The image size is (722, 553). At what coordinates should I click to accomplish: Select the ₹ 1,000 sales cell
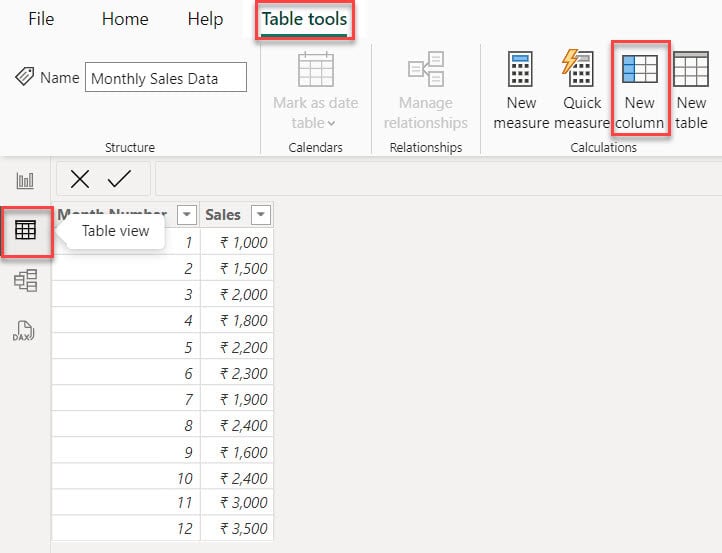pyautogui.click(x=237, y=242)
